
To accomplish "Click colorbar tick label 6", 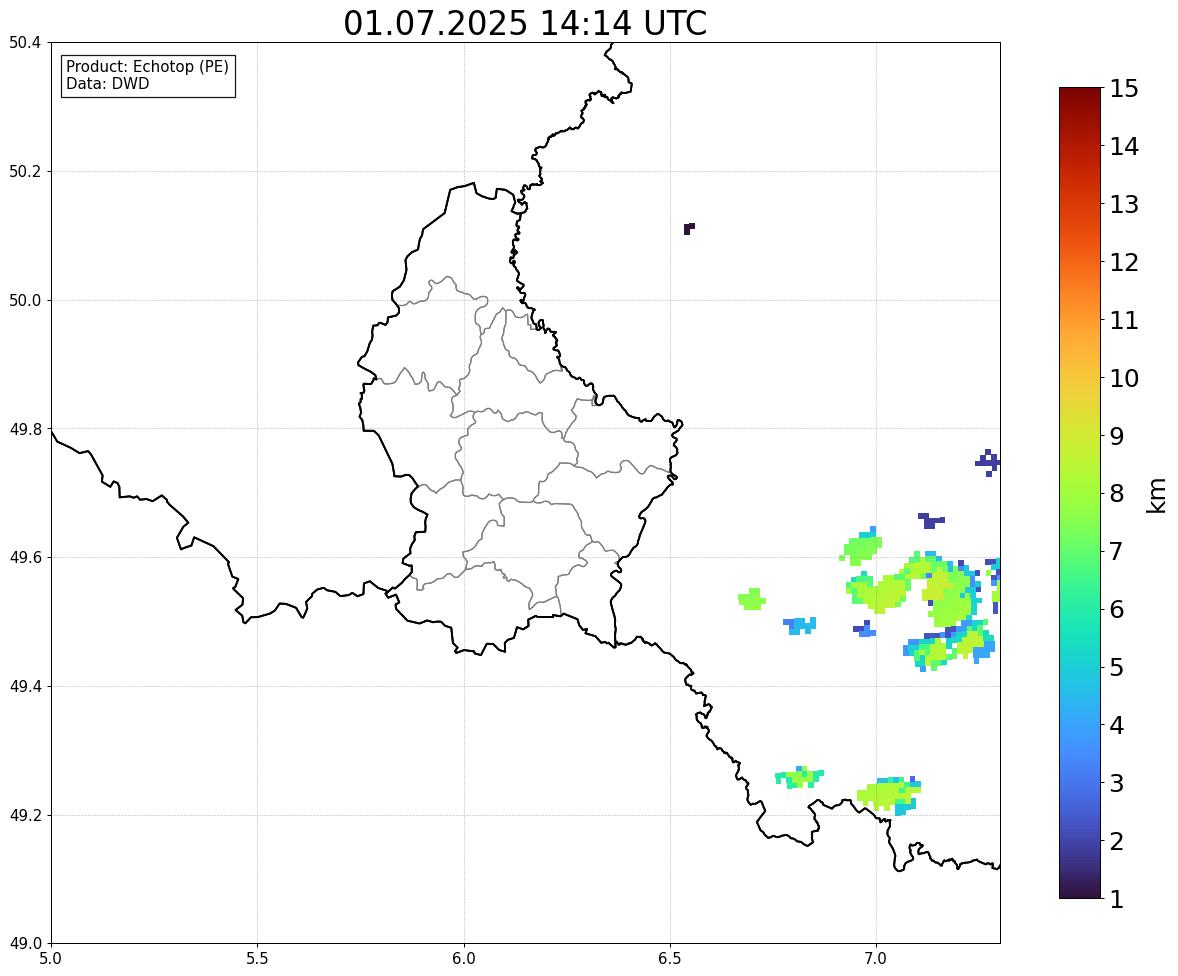I will click(1117, 609).
